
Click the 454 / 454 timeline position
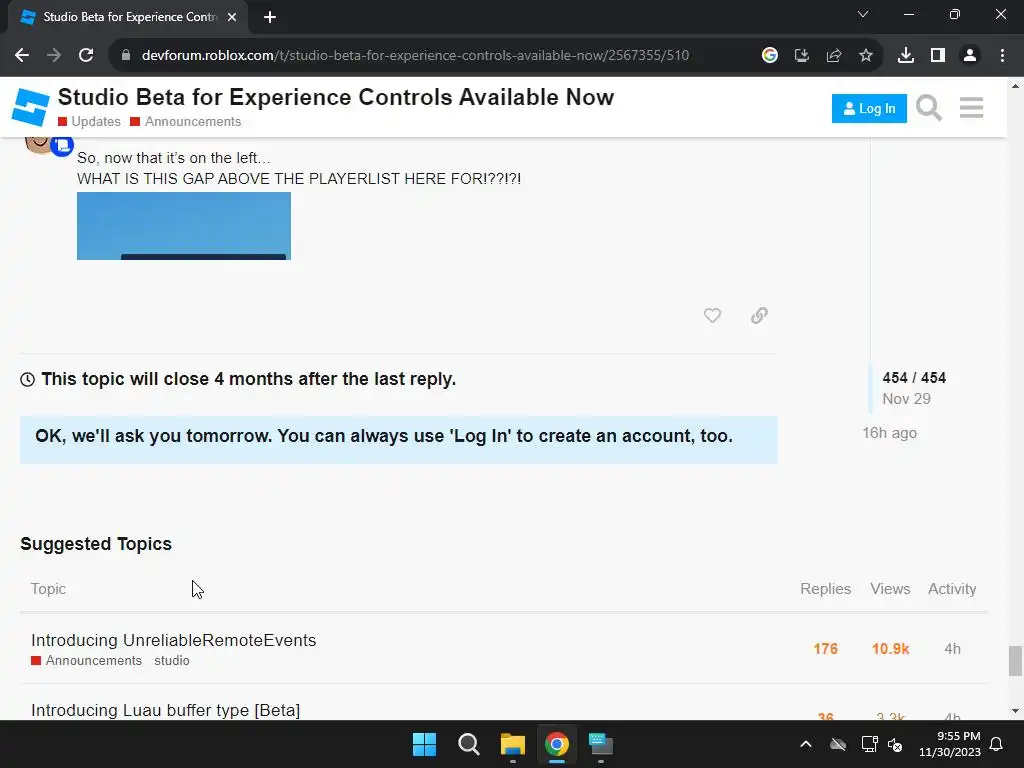pyautogui.click(x=914, y=377)
